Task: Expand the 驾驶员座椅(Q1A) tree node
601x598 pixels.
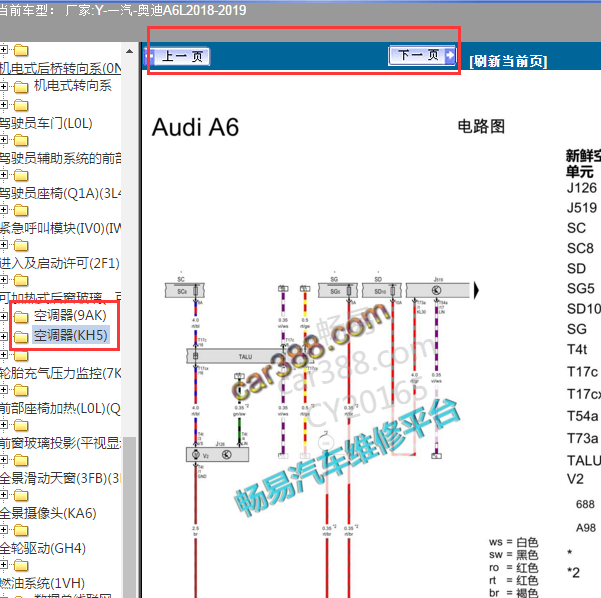Action: 3,175
